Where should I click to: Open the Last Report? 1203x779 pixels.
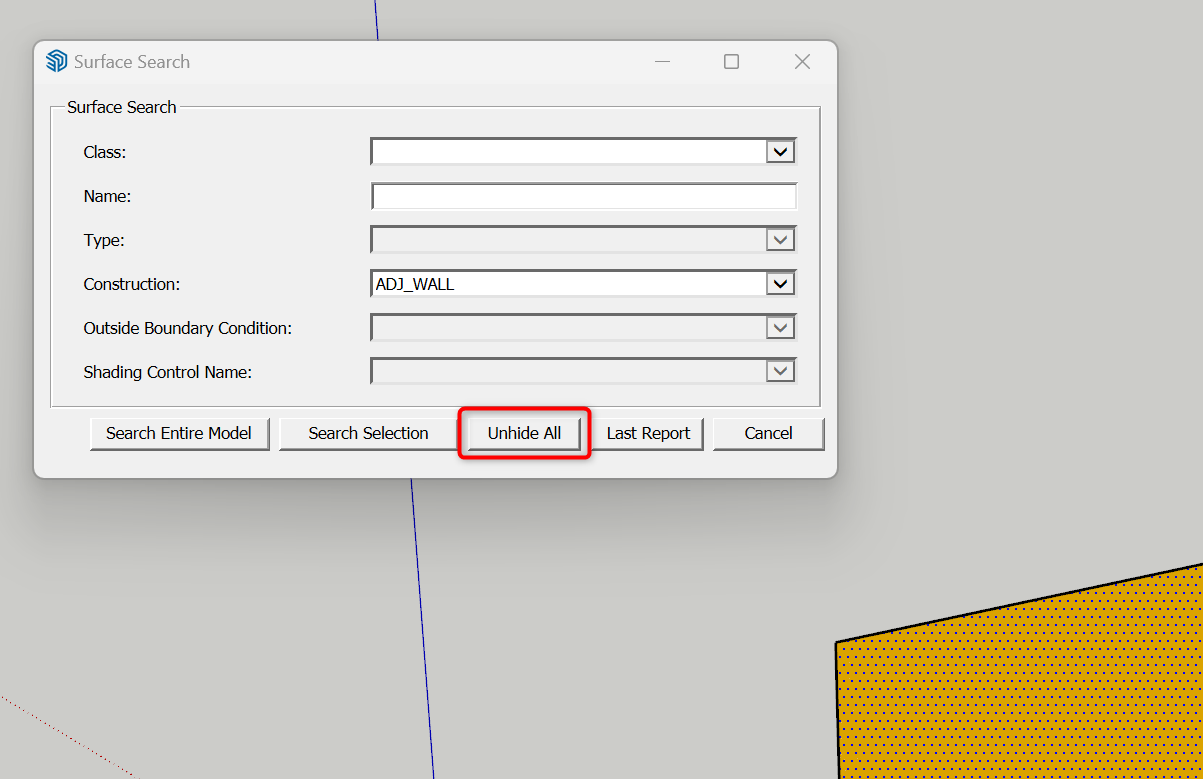tap(648, 434)
